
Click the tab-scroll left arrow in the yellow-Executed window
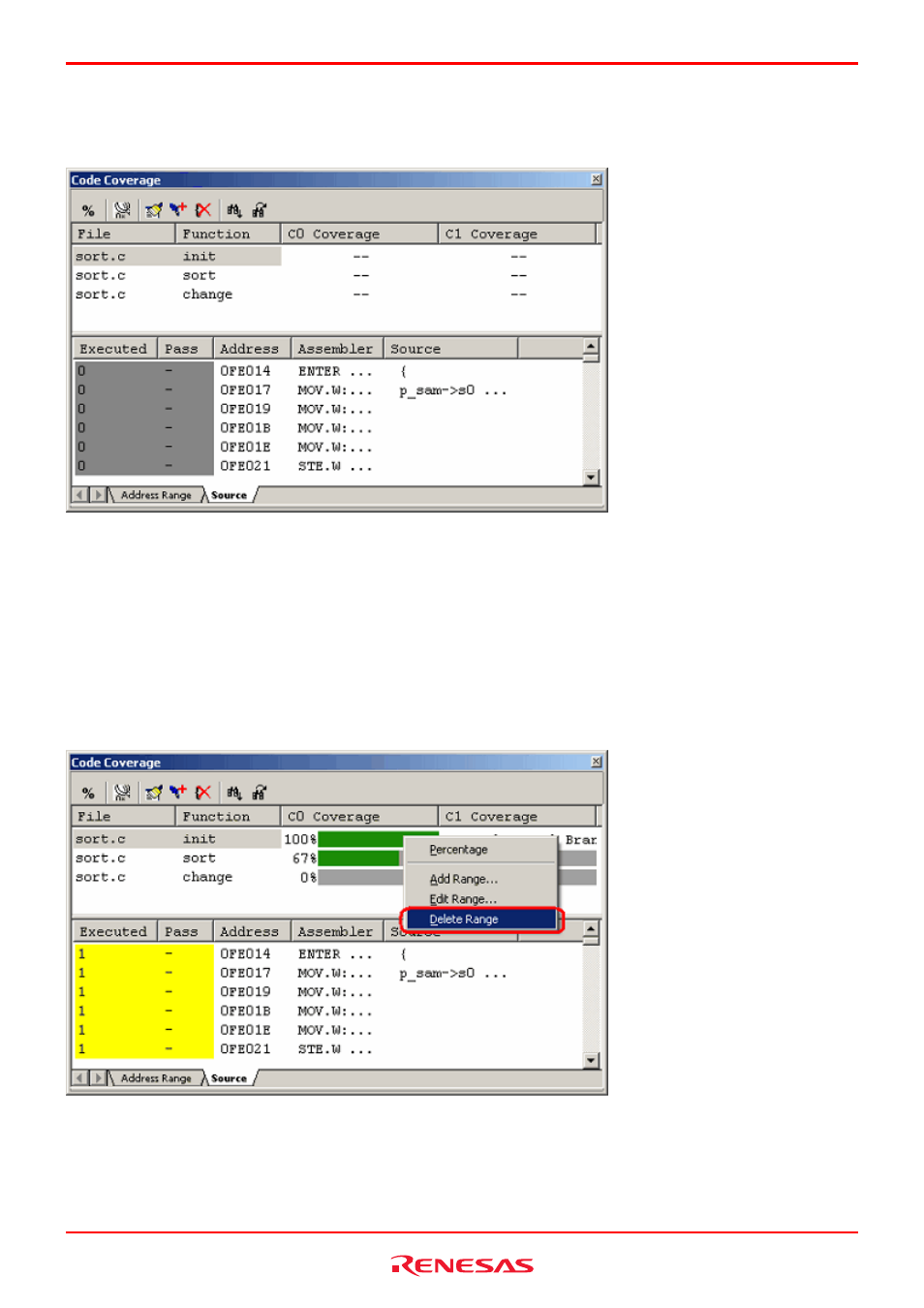pos(80,1078)
